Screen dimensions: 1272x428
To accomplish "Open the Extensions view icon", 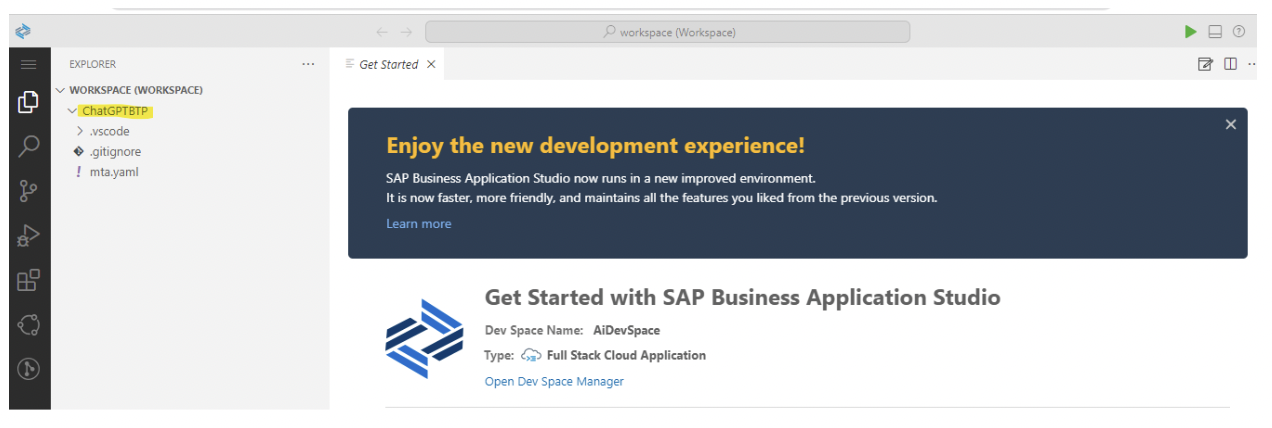I will click(29, 280).
